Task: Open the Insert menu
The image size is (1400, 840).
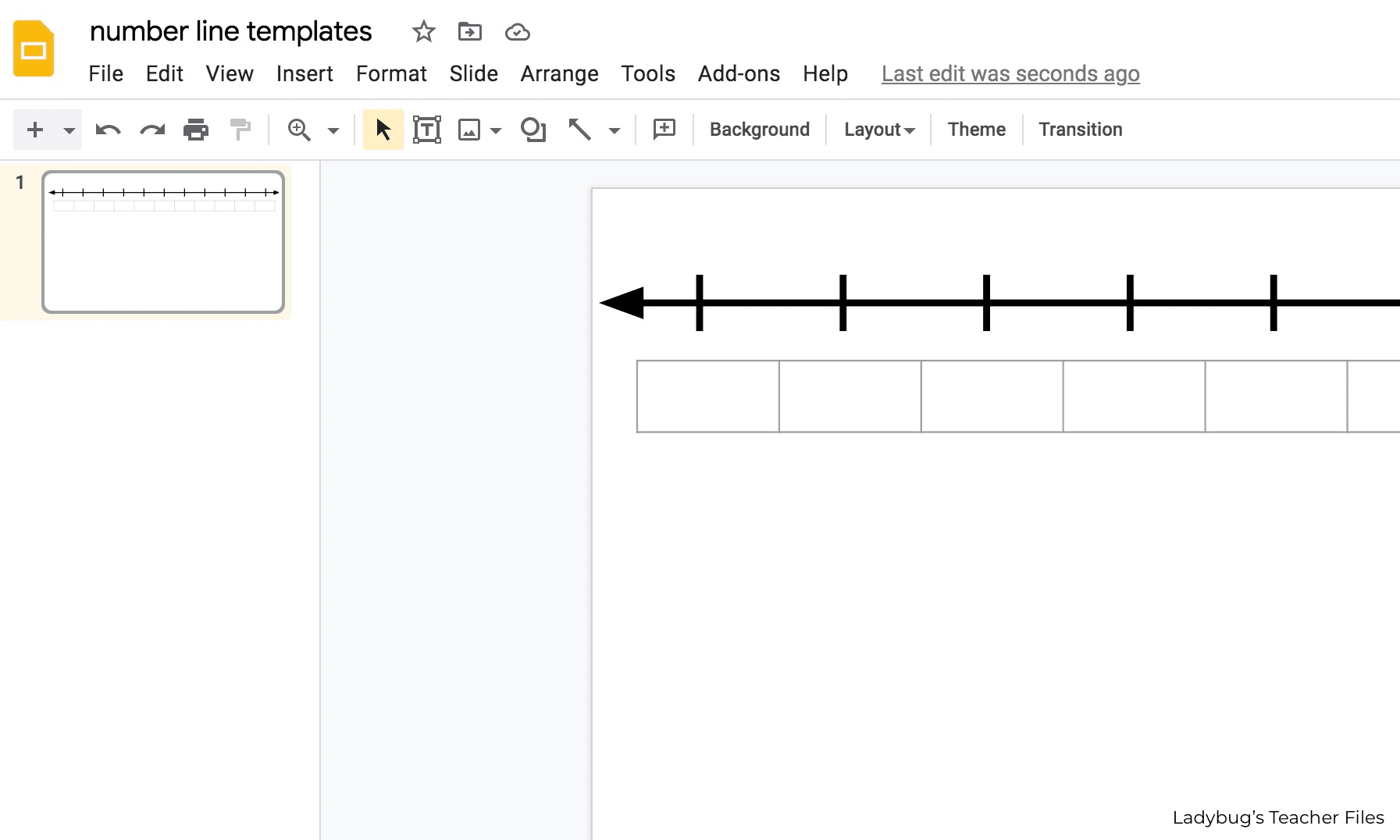Action: click(x=305, y=74)
